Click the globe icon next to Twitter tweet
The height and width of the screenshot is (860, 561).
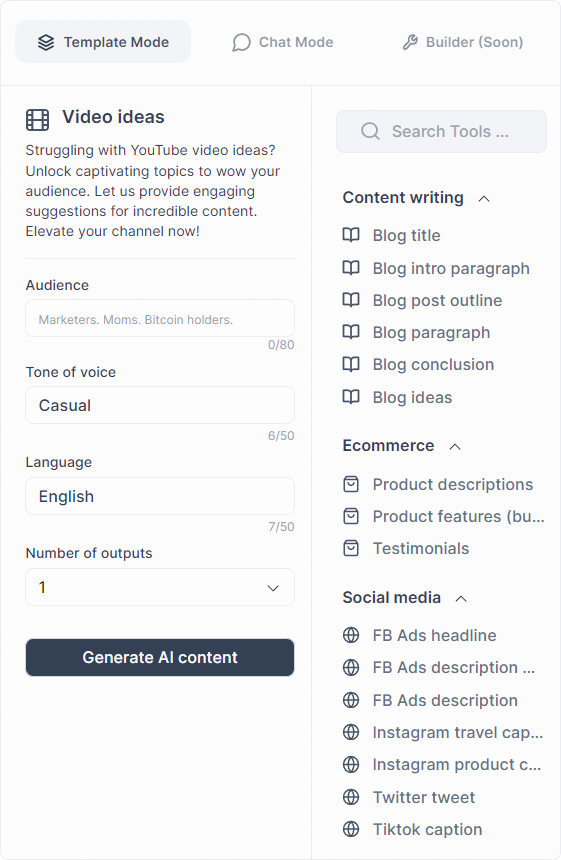click(x=351, y=797)
